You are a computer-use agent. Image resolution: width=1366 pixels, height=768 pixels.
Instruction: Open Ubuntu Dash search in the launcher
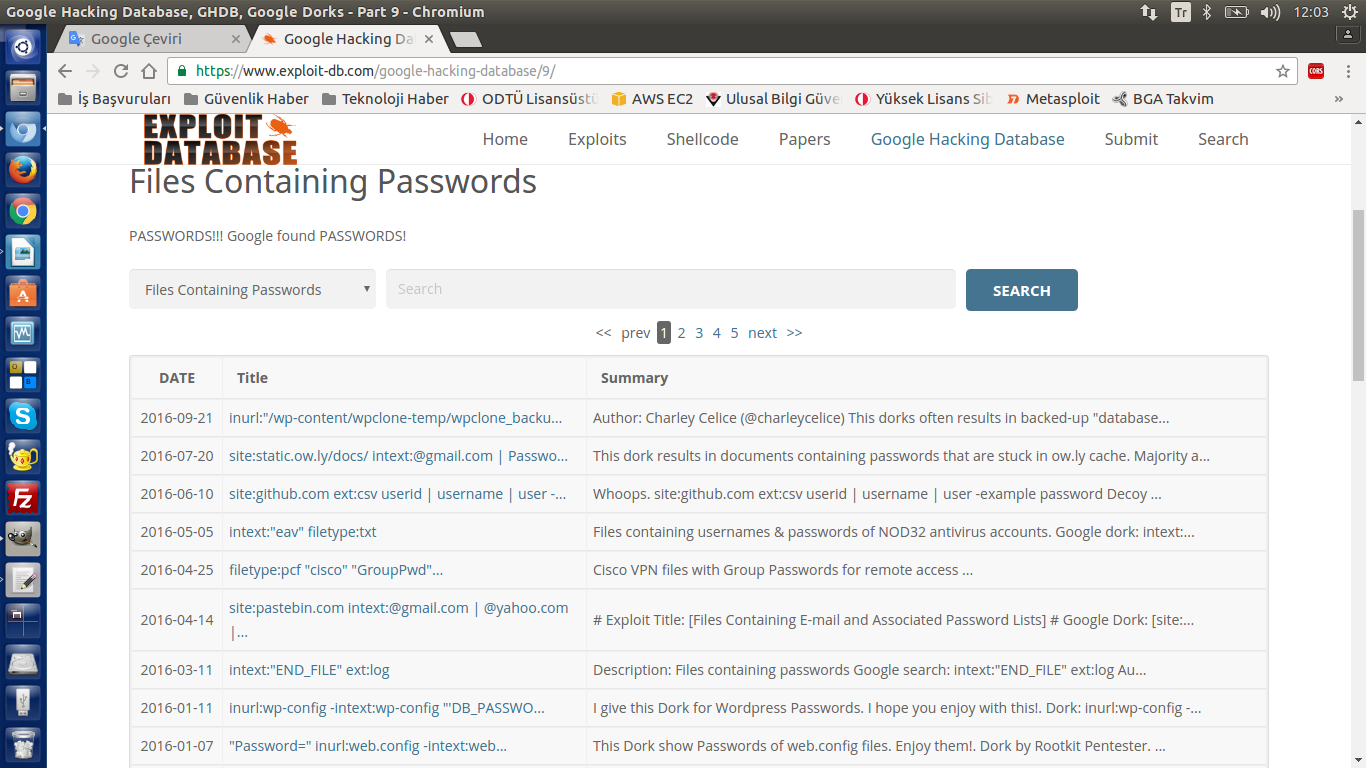pyautogui.click(x=23, y=46)
